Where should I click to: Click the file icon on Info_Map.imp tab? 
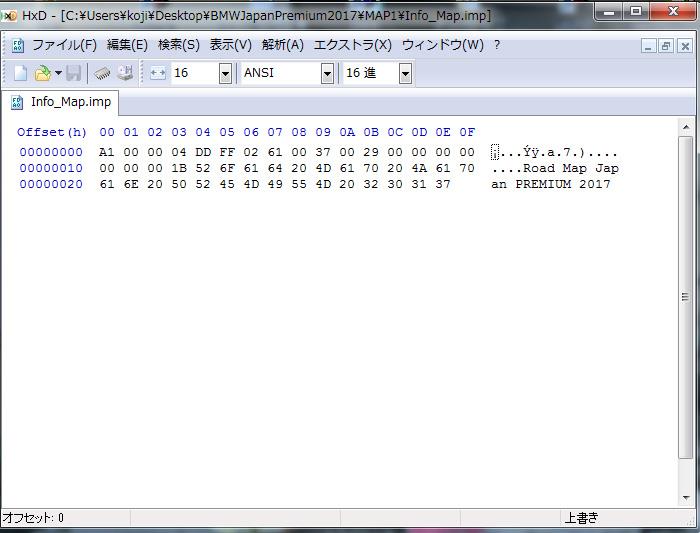(x=17, y=102)
